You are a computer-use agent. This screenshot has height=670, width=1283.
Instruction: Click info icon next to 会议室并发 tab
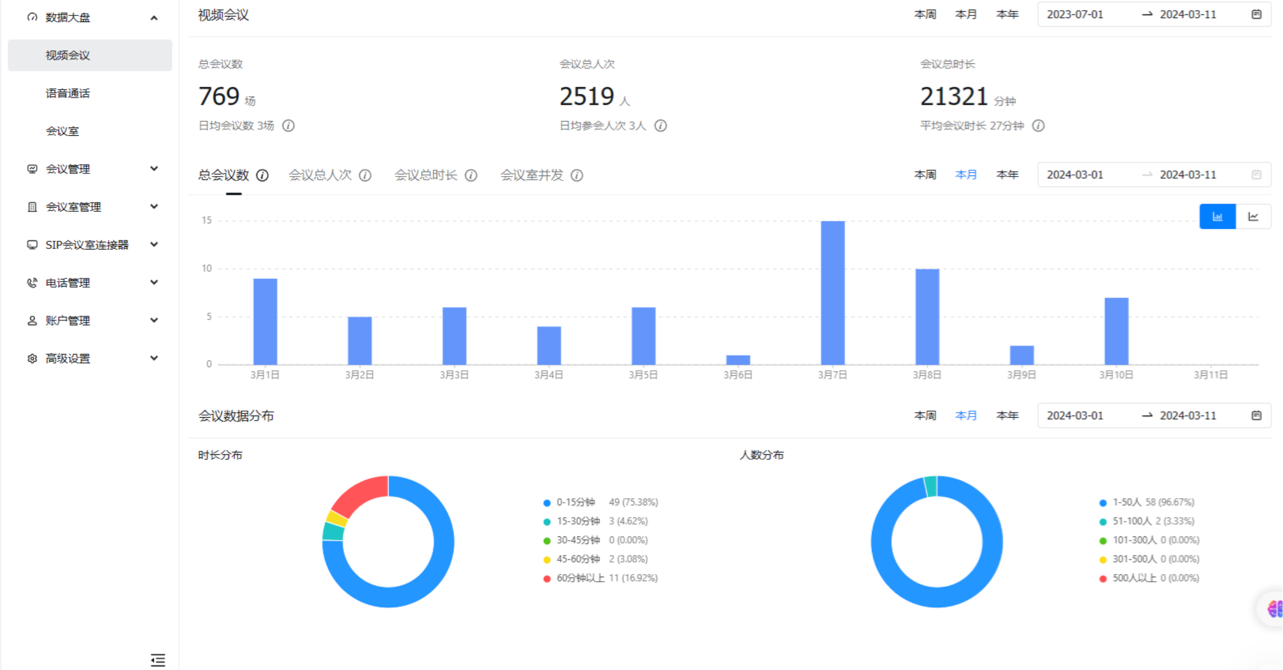(577, 175)
